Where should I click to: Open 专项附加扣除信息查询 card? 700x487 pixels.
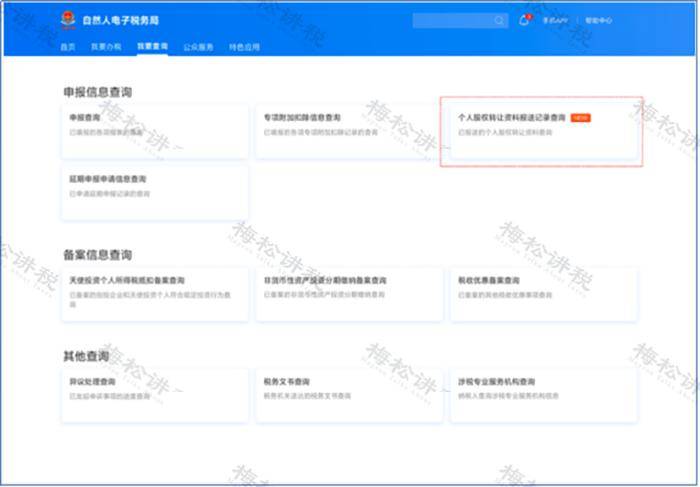tap(349, 131)
